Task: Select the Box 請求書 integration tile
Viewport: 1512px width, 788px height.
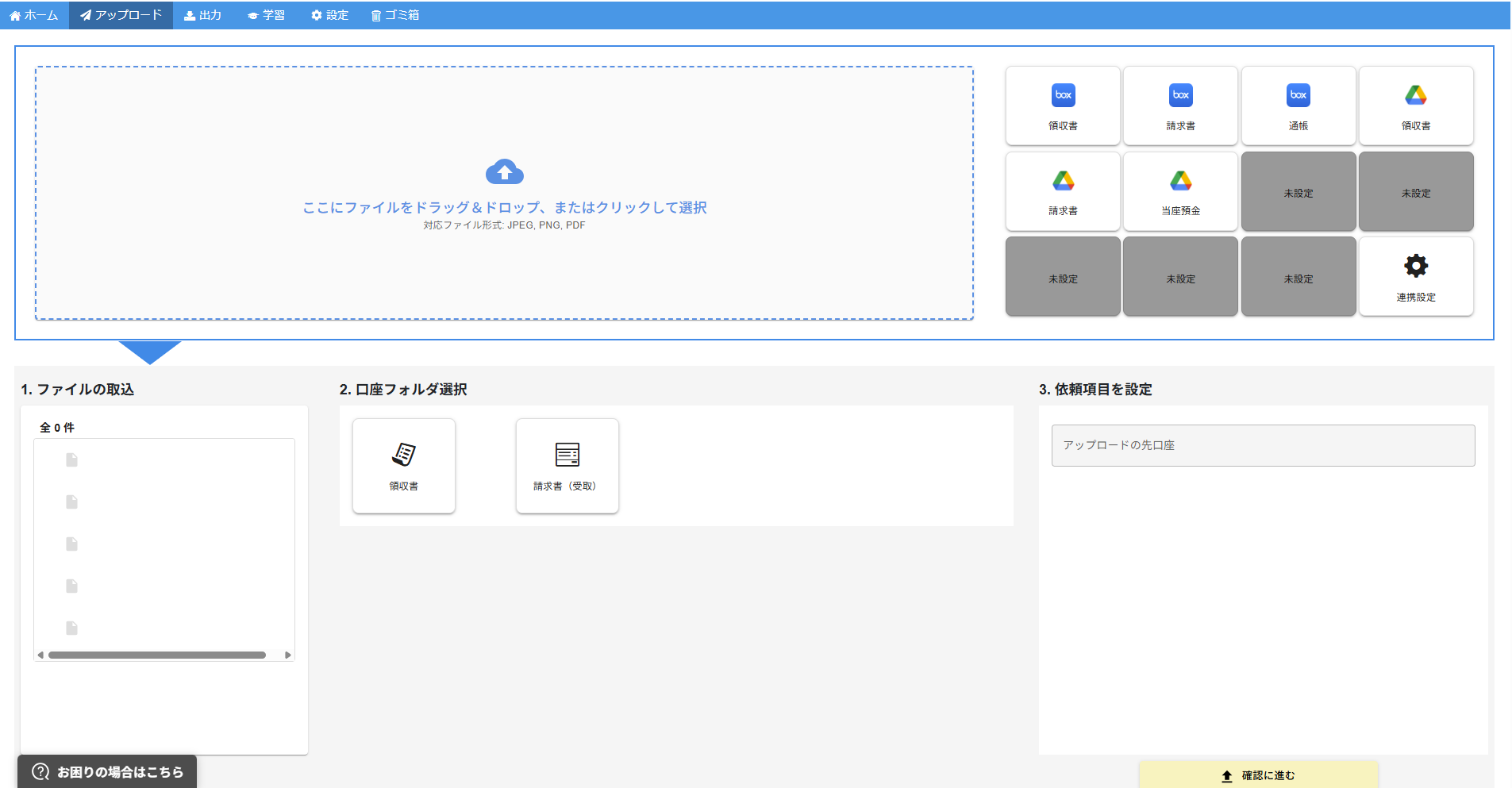Action: 1180,106
